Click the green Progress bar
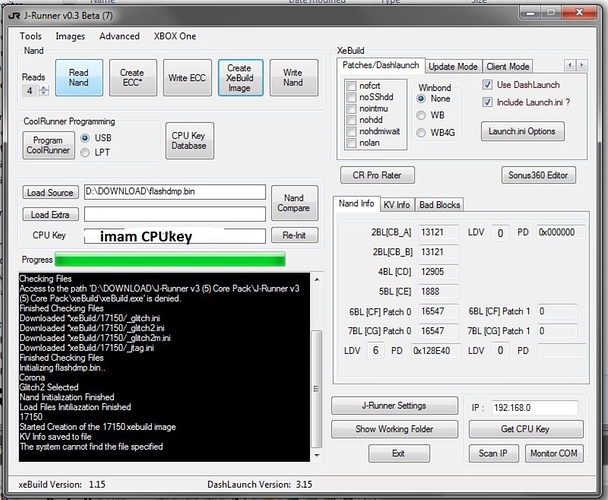Image resolution: width=608 pixels, height=500 pixels. (170, 260)
